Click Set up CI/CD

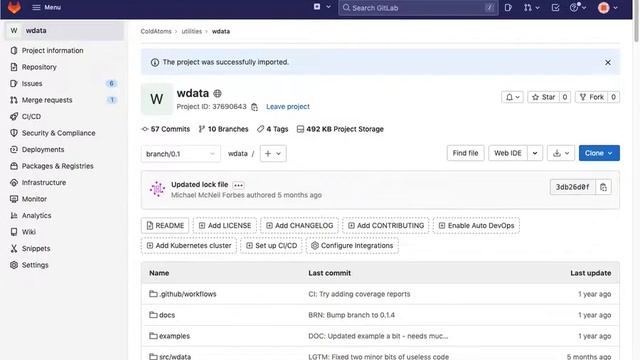coord(271,245)
